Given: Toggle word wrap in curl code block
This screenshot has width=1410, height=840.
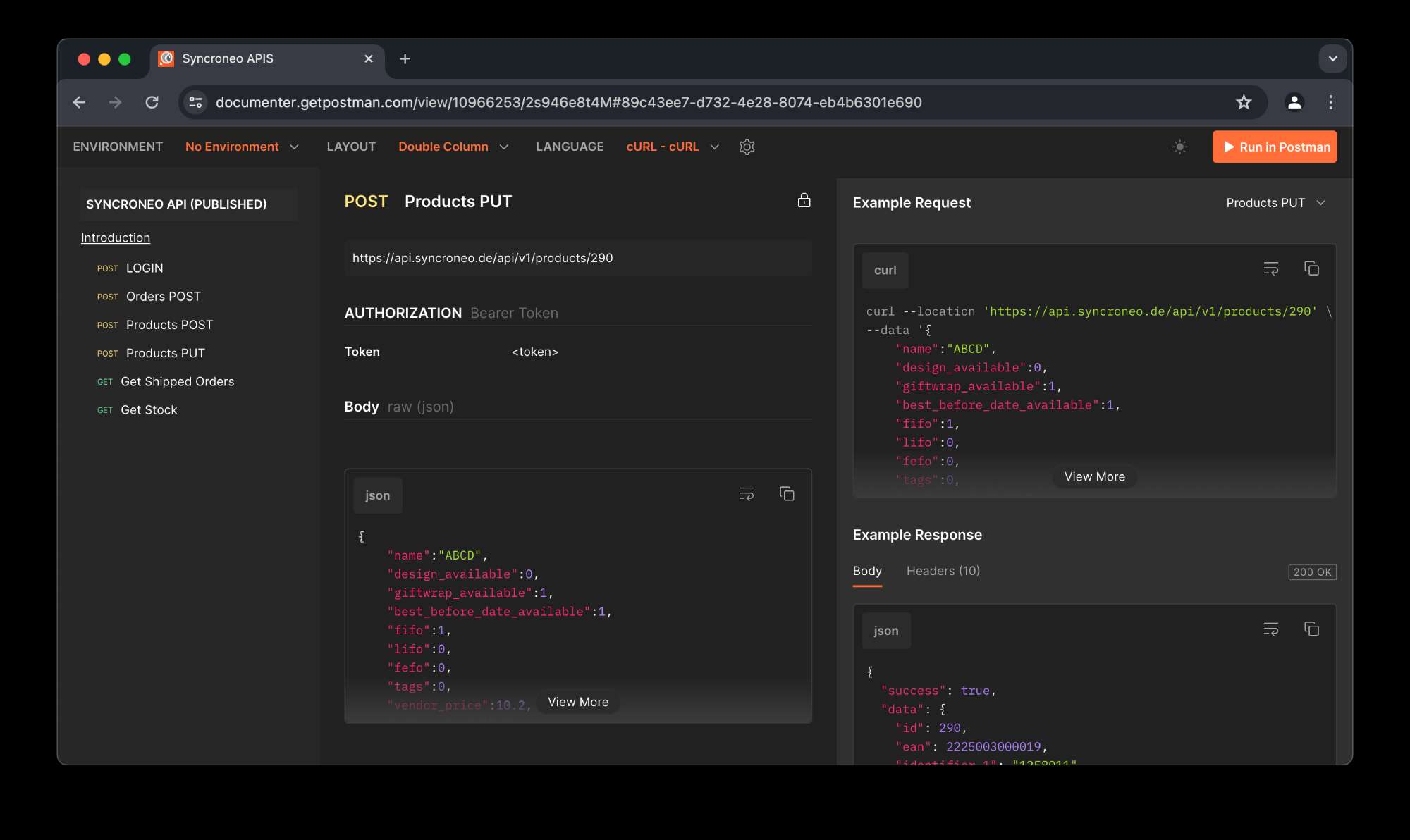Looking at the screenshot, I should pos(1270,268).
